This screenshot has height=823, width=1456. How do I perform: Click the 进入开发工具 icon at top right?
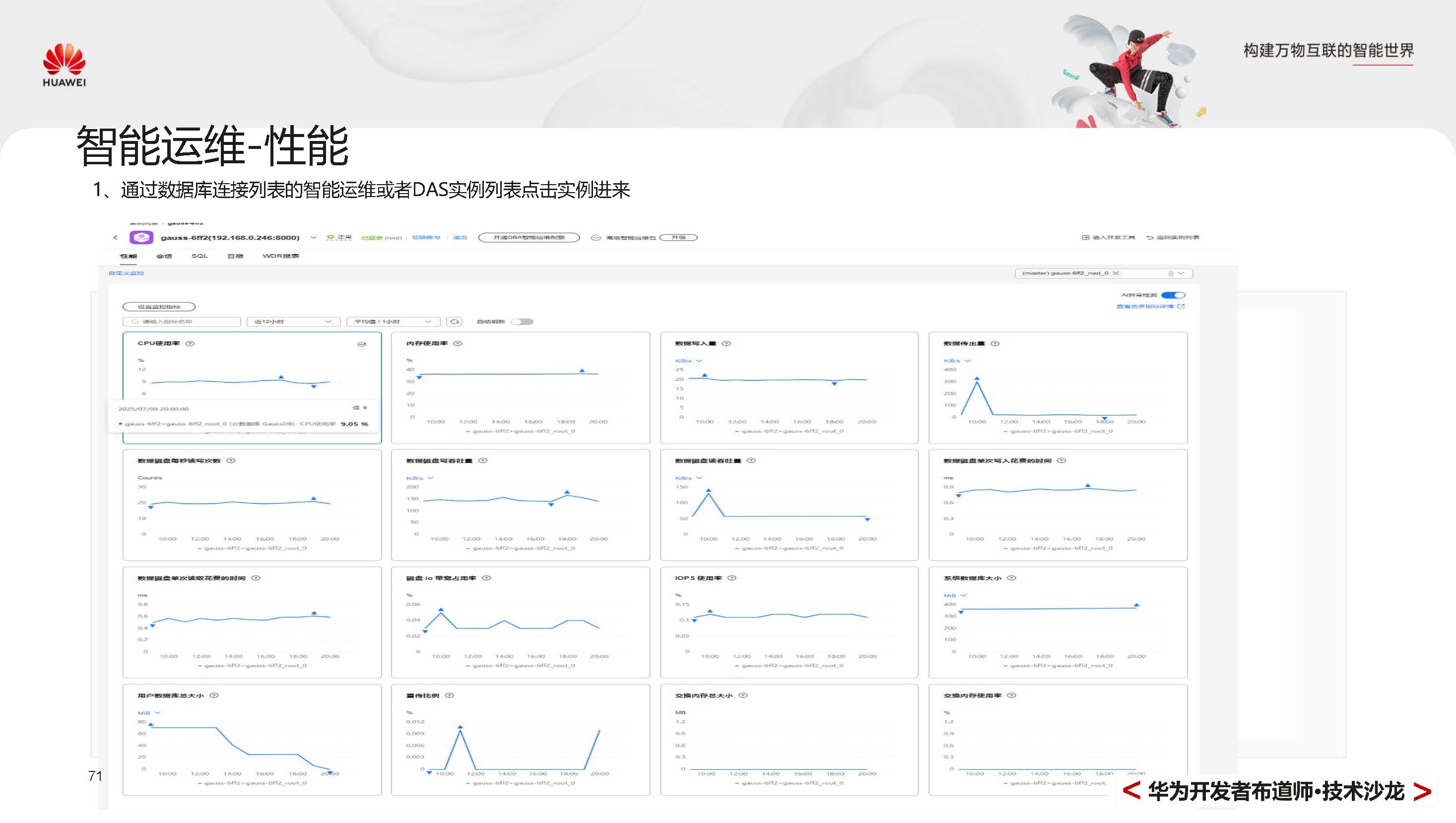[1085, 238]
